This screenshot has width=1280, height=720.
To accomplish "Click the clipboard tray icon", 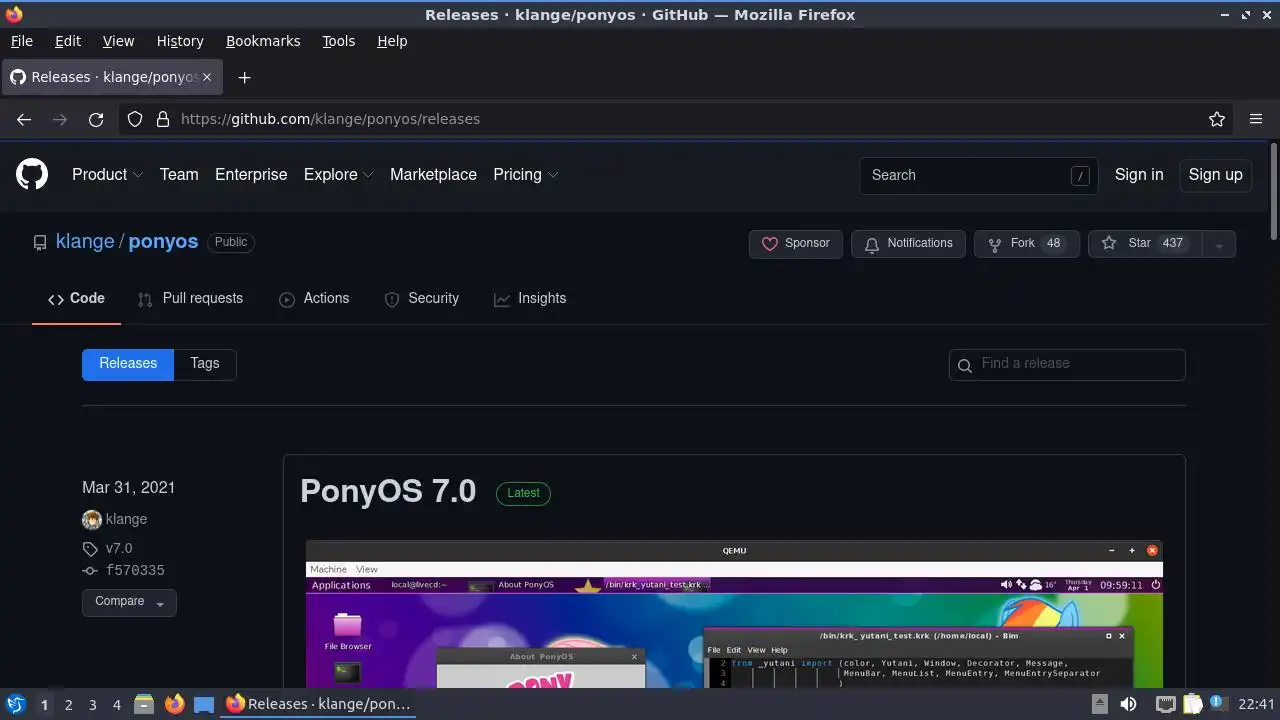I will 1192,704.
